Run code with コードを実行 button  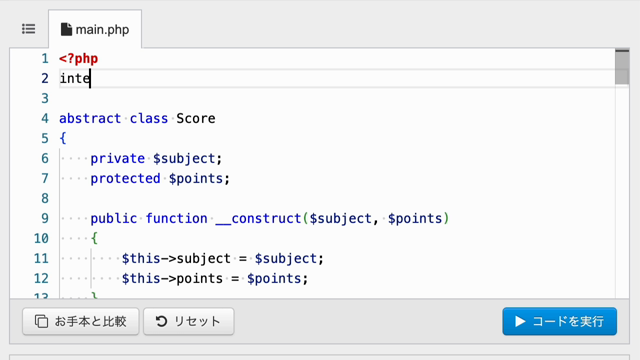(x=560, y=321)
